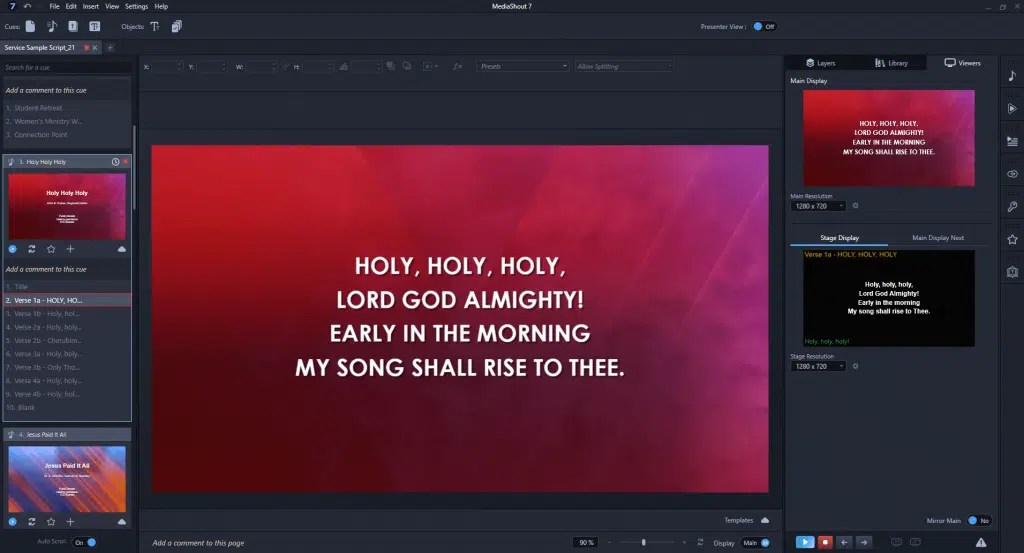Click the timer icon on Holy Holy Holy cue
This screenshot has width=1024, height=553.
[116, 161]
